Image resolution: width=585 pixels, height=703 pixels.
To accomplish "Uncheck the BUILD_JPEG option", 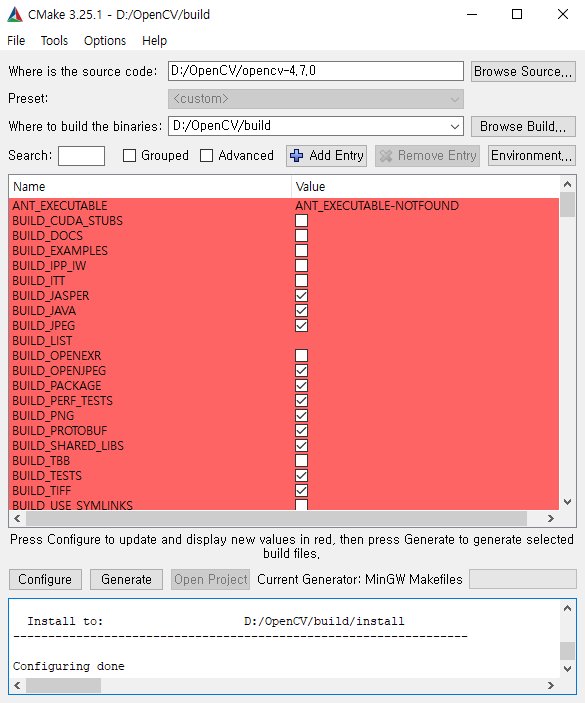I will (302, 325).
